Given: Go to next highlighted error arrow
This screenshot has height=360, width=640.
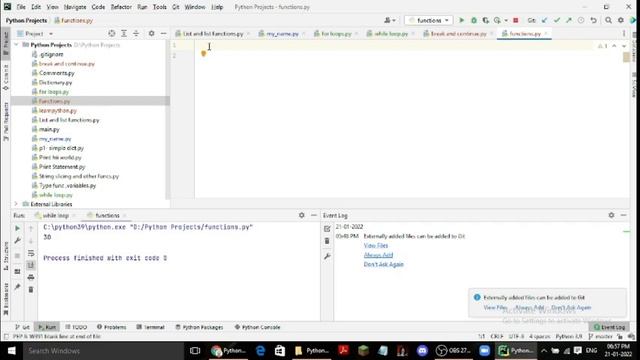Looking at the screenshot, I should pos(624,46).
